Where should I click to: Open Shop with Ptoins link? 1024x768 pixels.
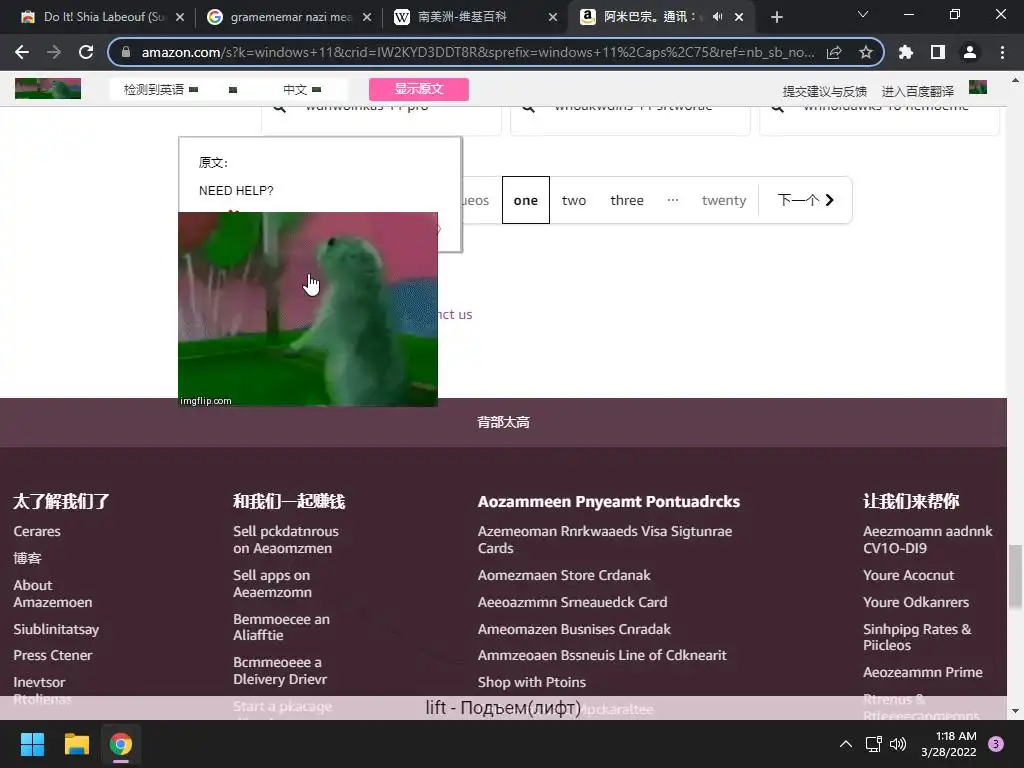pos(532,682)
